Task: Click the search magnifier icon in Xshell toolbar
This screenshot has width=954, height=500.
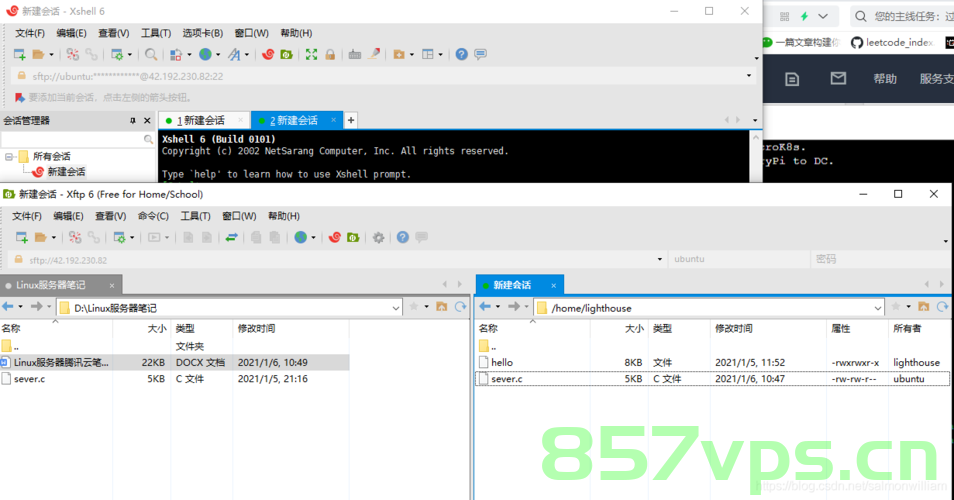Action: (151, 55)
